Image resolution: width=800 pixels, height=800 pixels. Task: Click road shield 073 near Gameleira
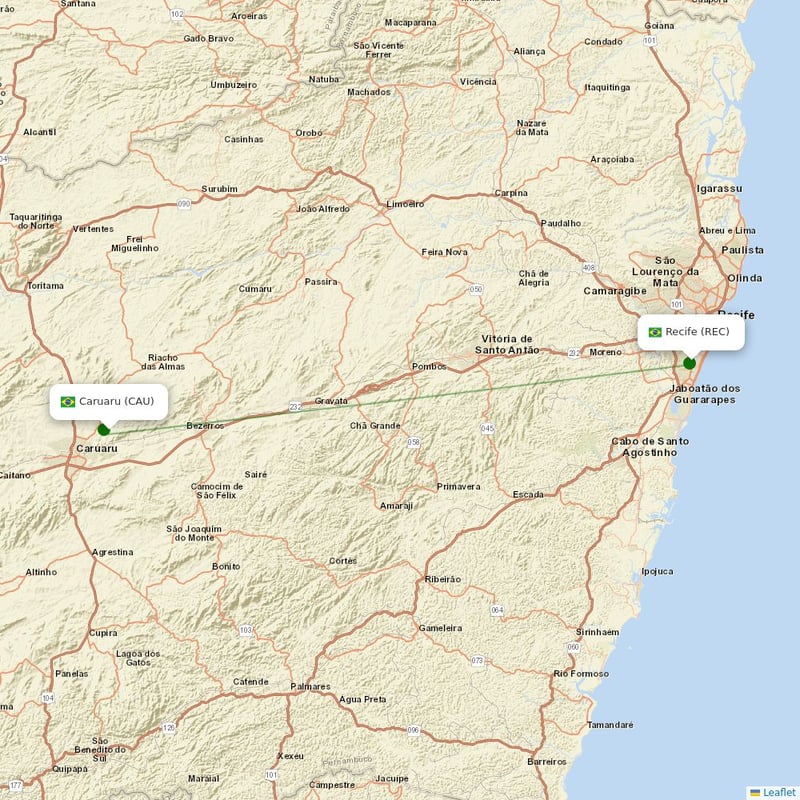477,660
